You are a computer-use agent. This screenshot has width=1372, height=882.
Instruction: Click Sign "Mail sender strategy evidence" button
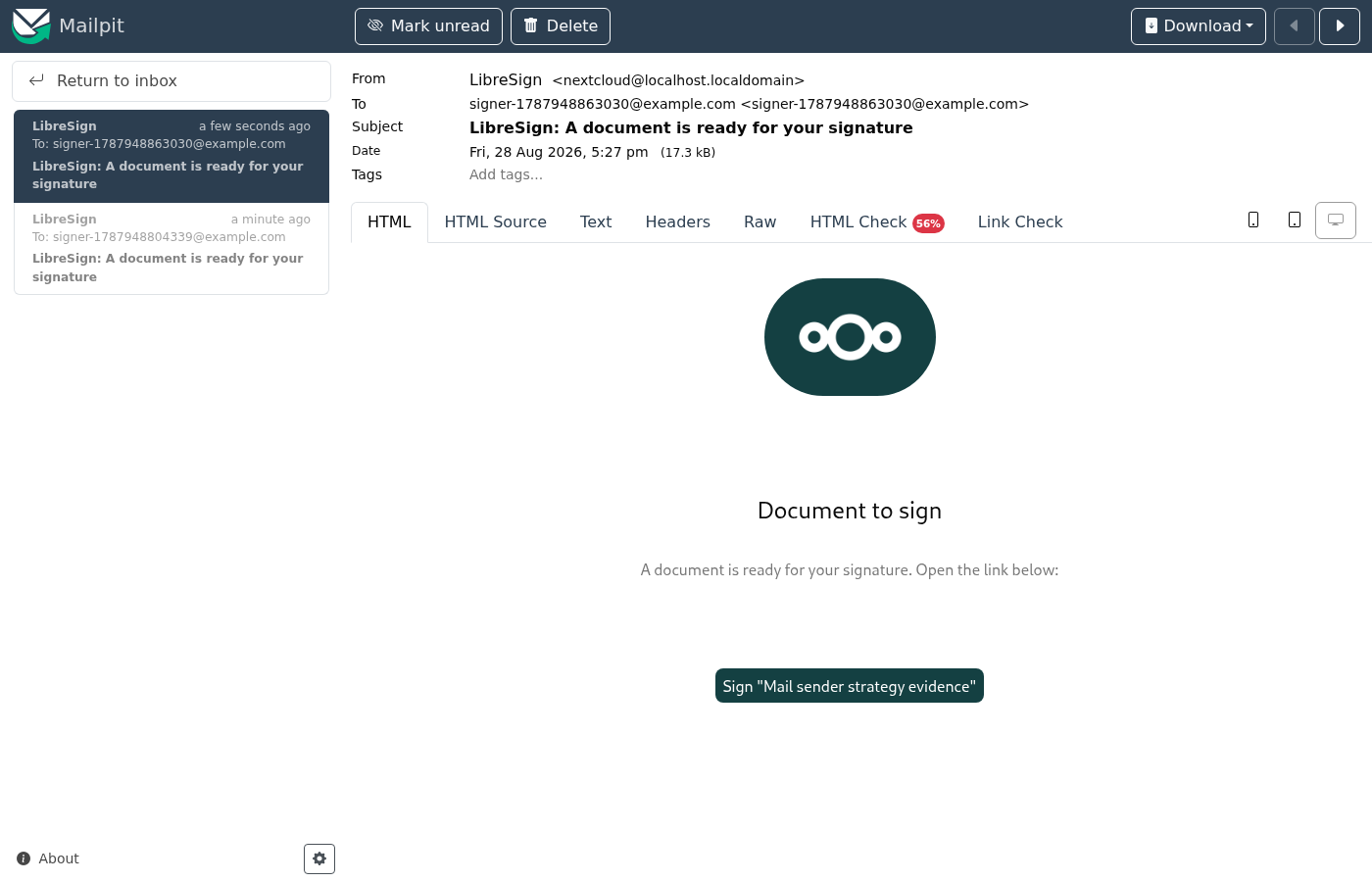click(850, 686)
